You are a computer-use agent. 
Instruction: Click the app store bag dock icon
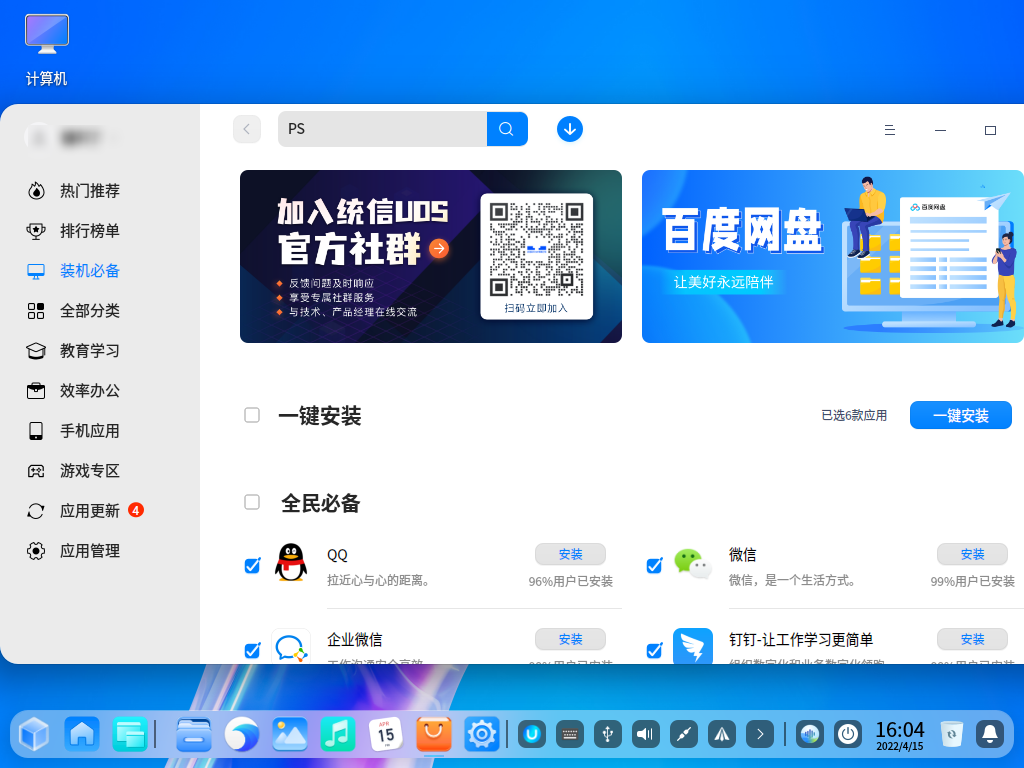click(434, 734)
